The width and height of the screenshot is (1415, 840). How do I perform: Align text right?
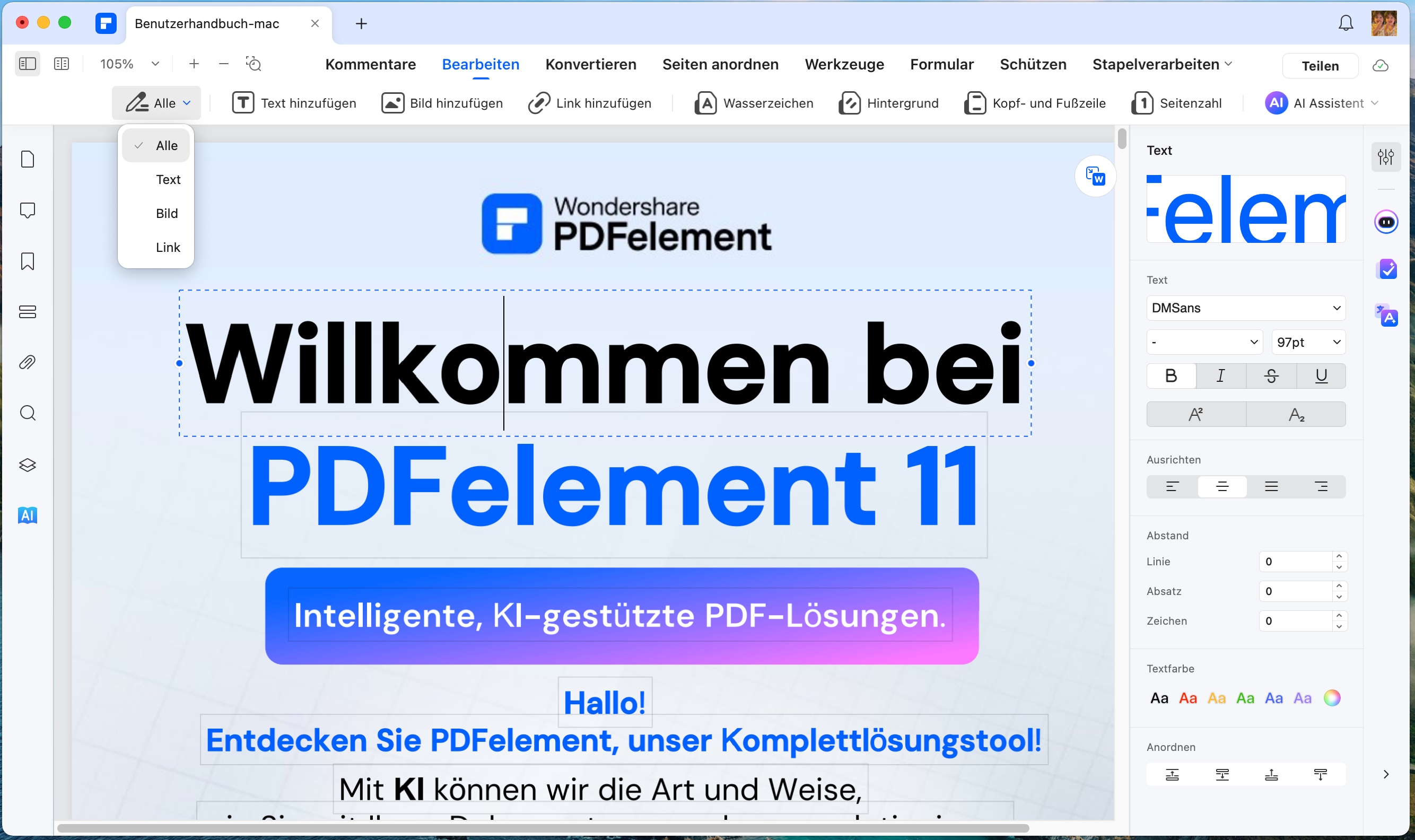[x=1321, y=487]
